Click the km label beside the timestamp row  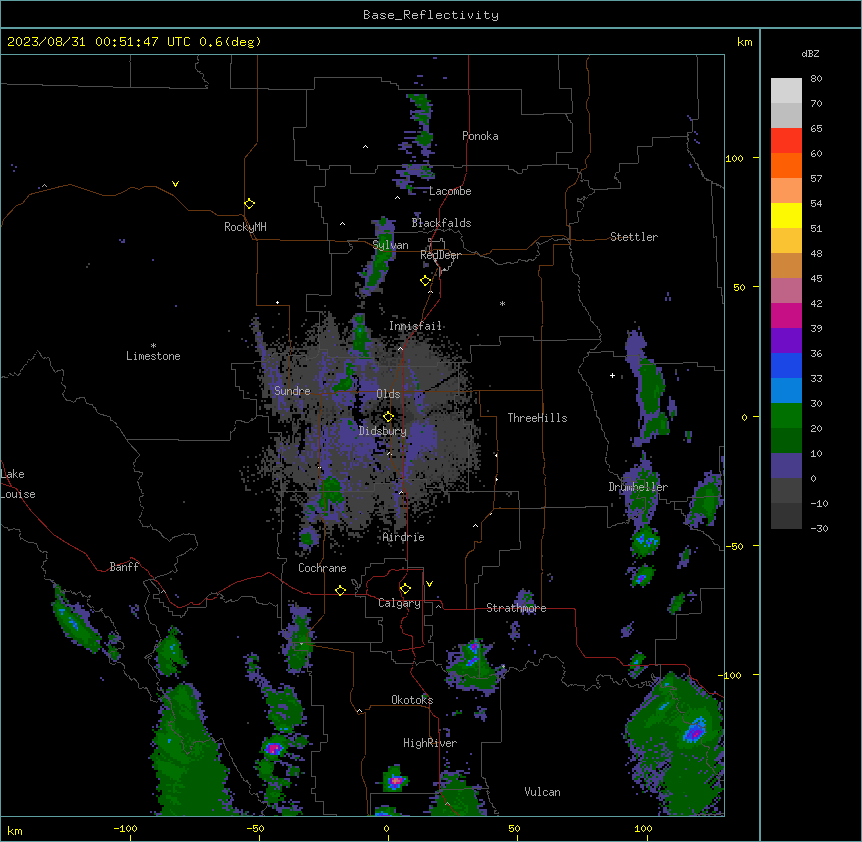coord(745,42)
